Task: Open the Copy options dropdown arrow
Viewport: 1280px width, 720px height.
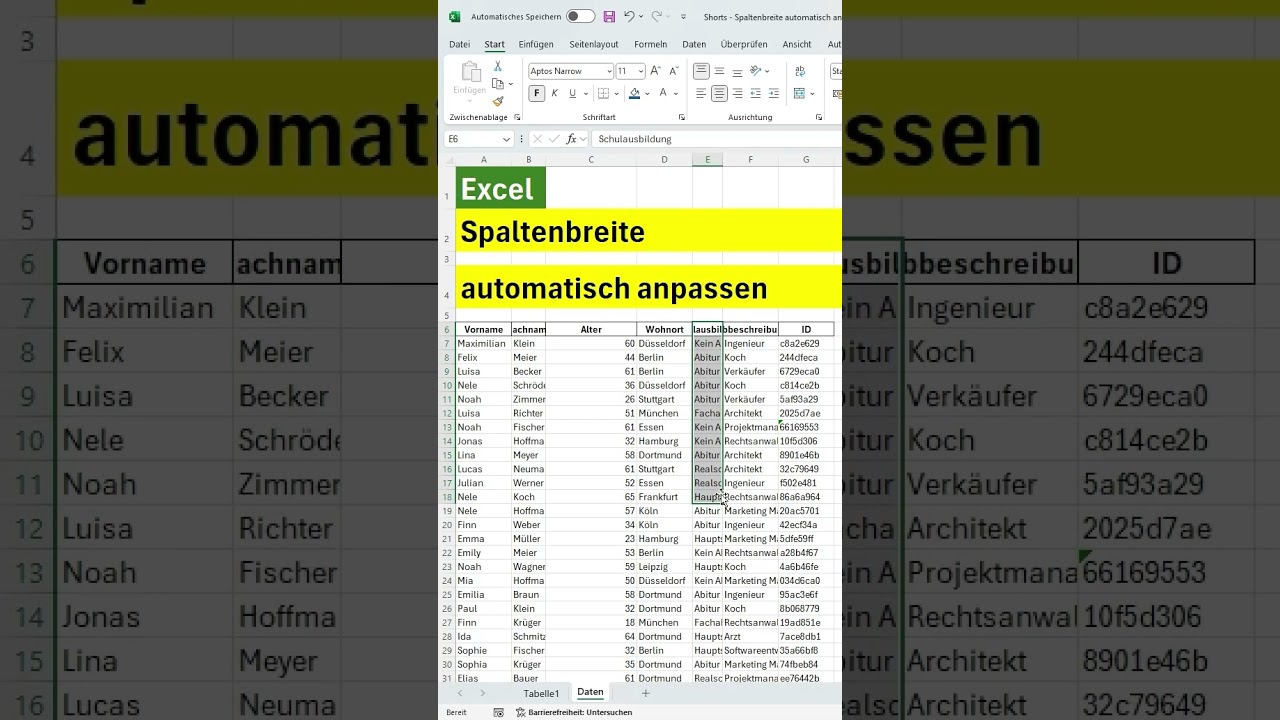Action: coord(511,84)
